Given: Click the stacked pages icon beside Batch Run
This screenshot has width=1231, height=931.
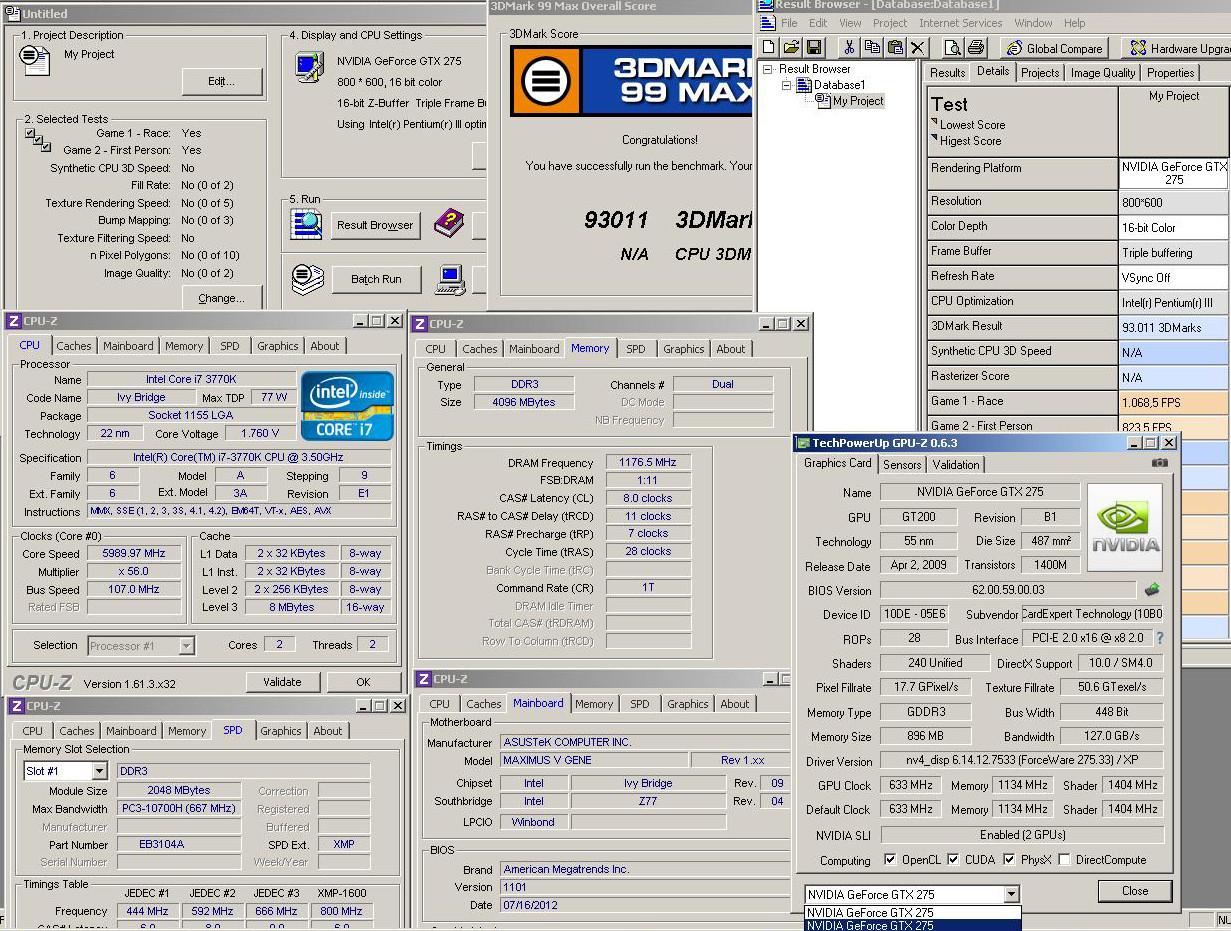Looking at the screenshot, I should (307, 279).
